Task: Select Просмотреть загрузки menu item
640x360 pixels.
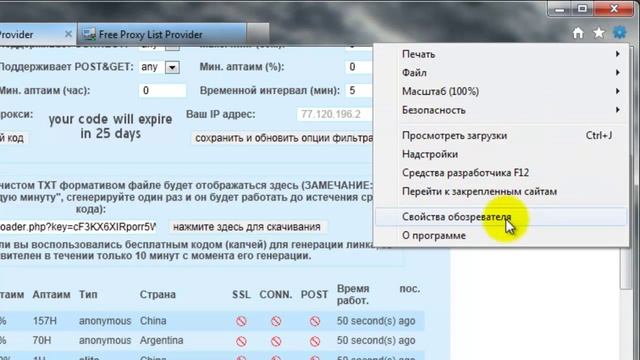Action: click(501, 136)
